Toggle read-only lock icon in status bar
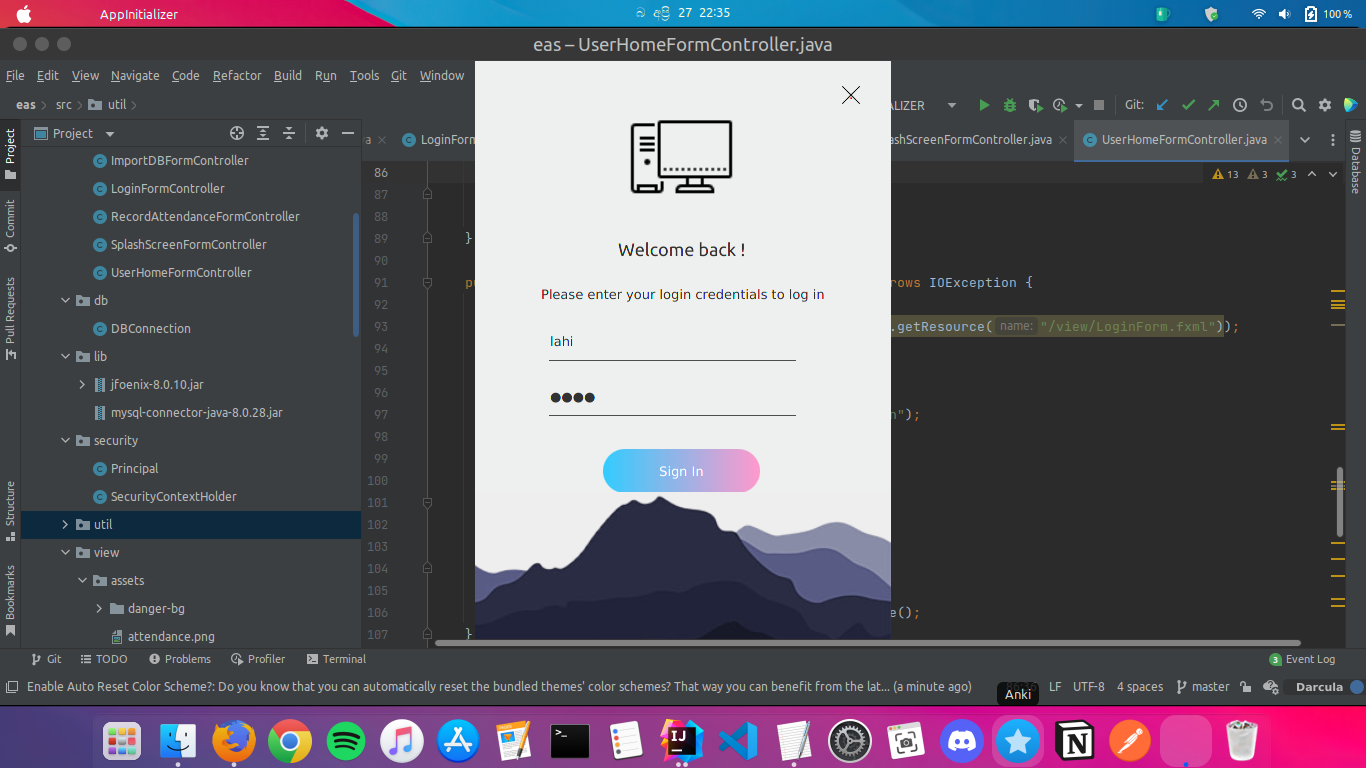This screenshot has height=768, width=1366. coord(1245,687)
